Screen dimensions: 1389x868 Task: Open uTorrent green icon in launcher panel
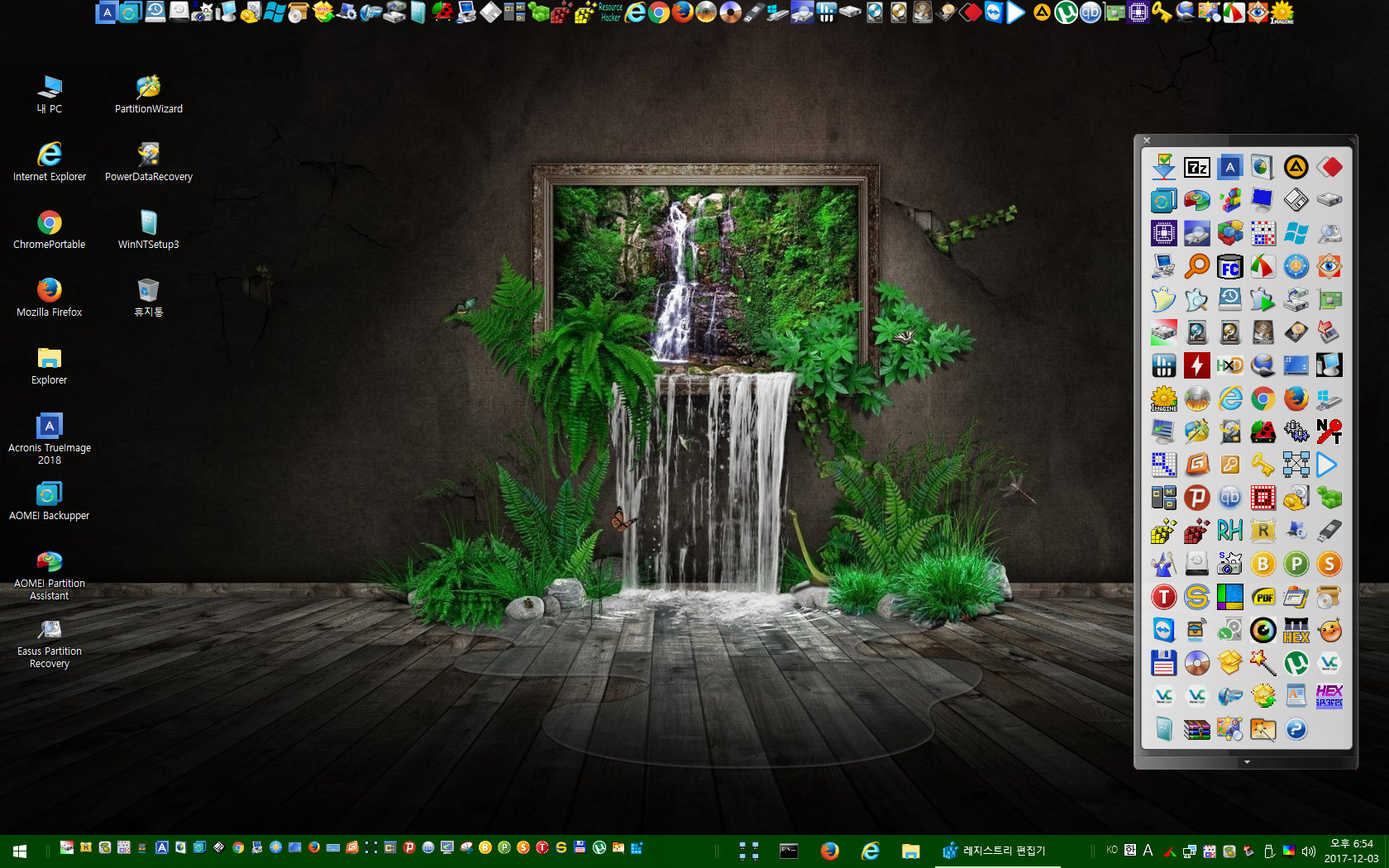click(x=1296, y=663)
